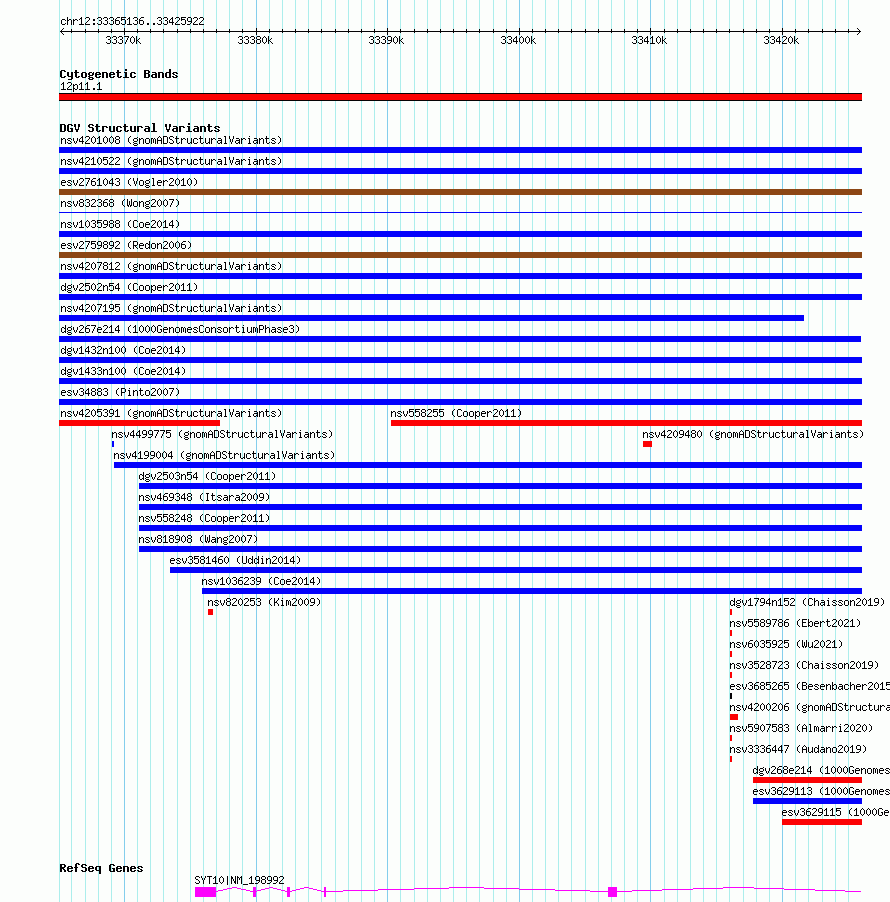The width and height of the screenshot is (890, 902).
Task: Click the nsv4207812 gnomAD label
Action: (171, 266)
